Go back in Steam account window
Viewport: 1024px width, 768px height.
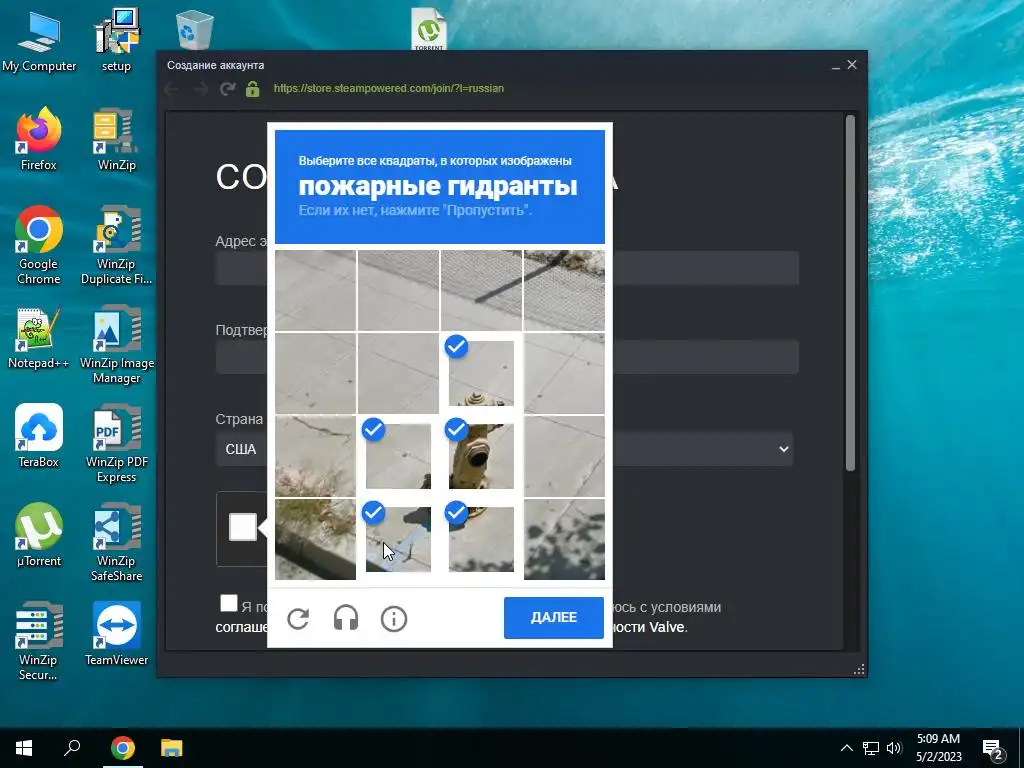coord(172,89)
